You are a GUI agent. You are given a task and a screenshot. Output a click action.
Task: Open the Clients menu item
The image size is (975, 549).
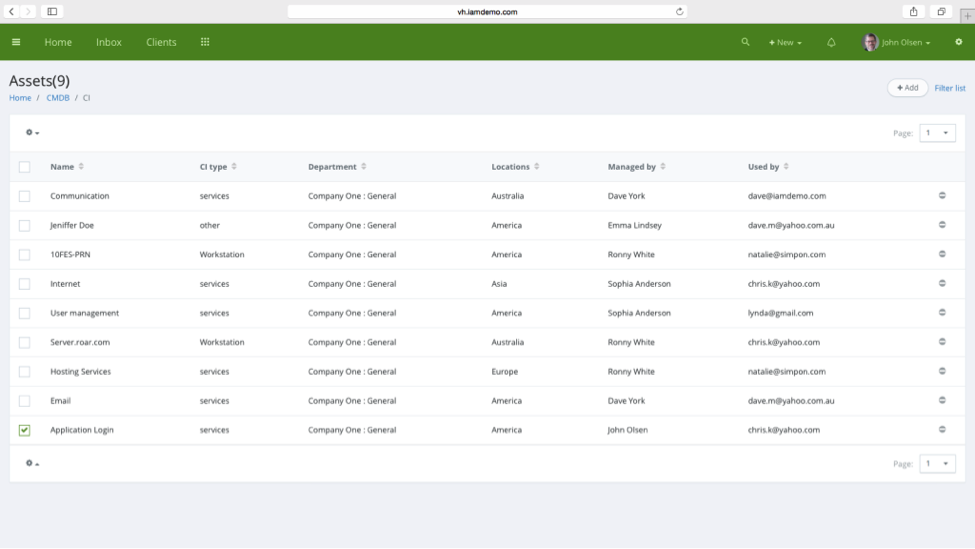[161, 42]
